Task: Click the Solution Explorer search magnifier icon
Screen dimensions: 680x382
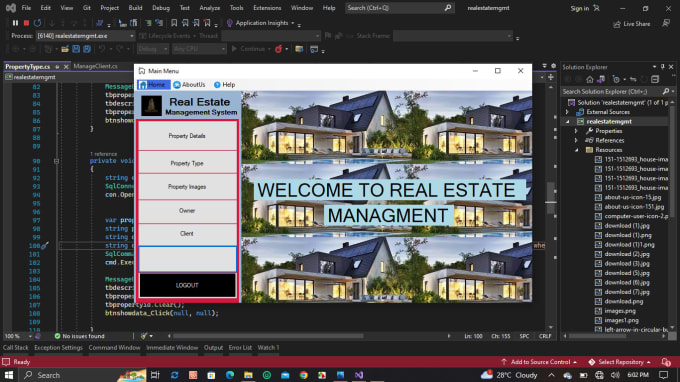Action: [x=666, y=91]
